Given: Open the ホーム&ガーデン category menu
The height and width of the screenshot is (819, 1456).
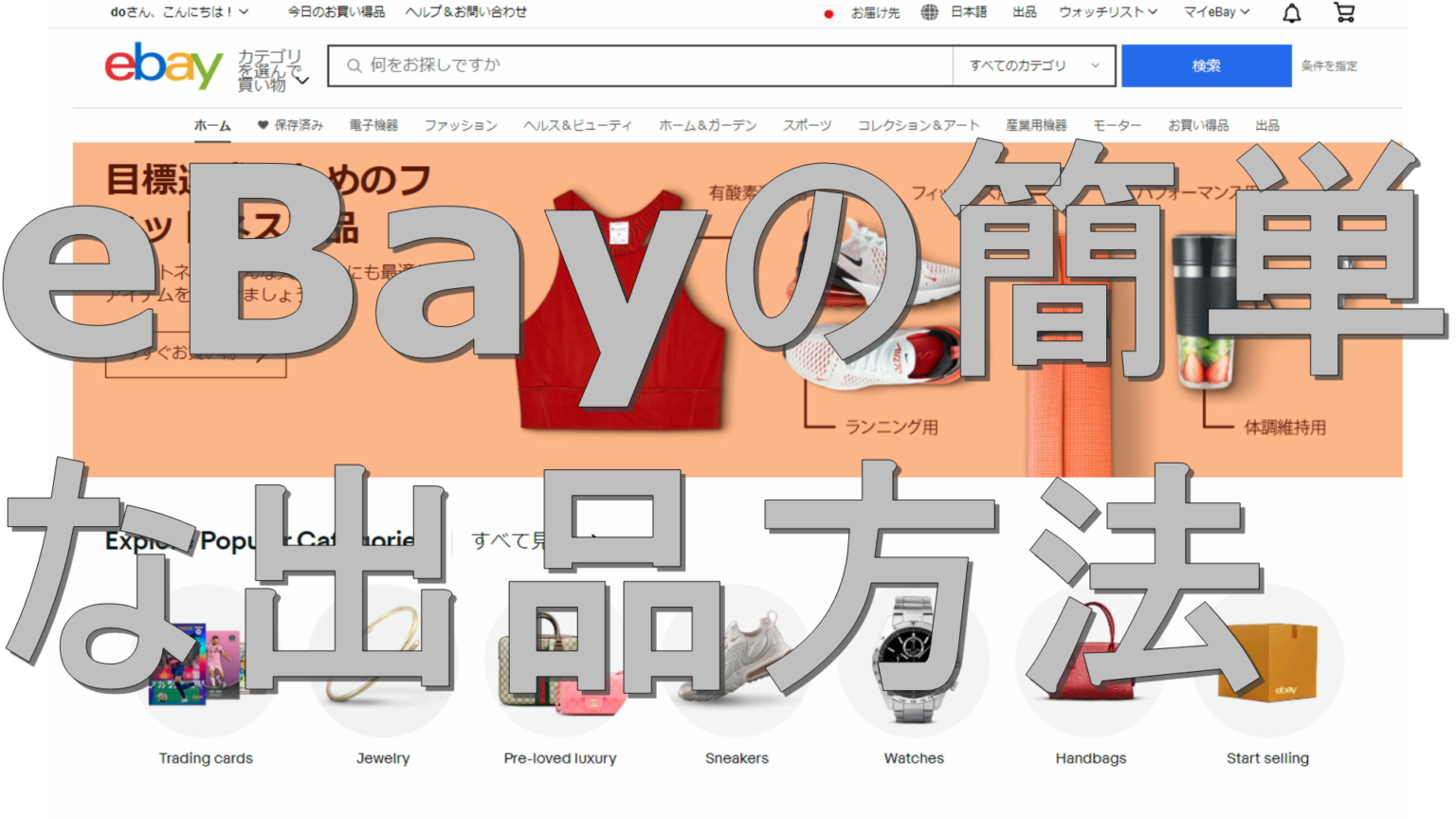Looking at the screenshot, I should [x=708, y=125].
